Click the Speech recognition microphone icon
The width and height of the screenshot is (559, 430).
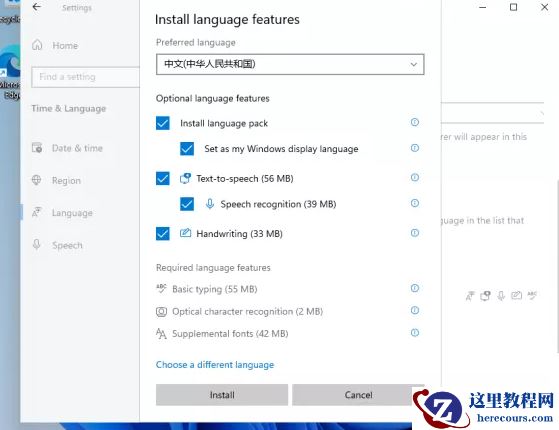(210, 204)
